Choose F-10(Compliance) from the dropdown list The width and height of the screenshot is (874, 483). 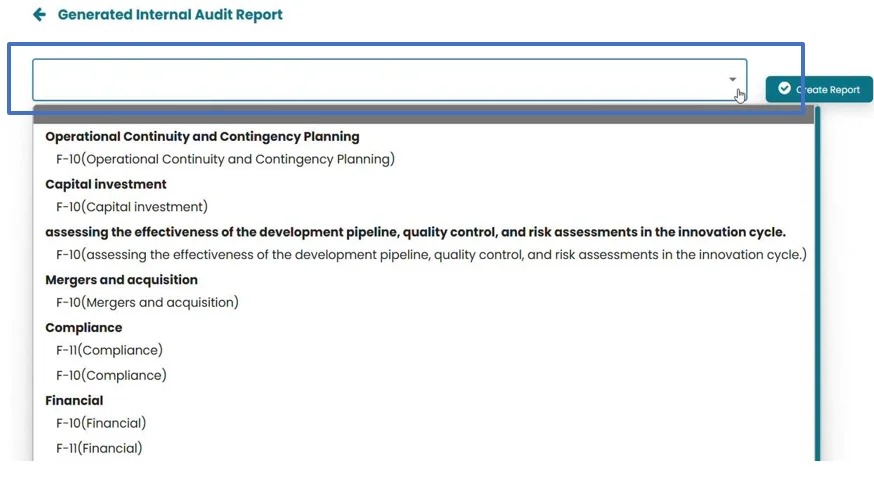(111, 376)
